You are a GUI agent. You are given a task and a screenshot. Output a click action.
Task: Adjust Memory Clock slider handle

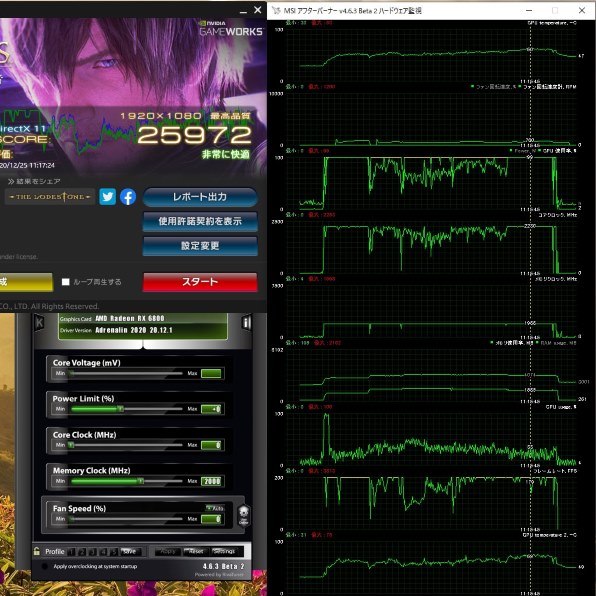[141, 481]
